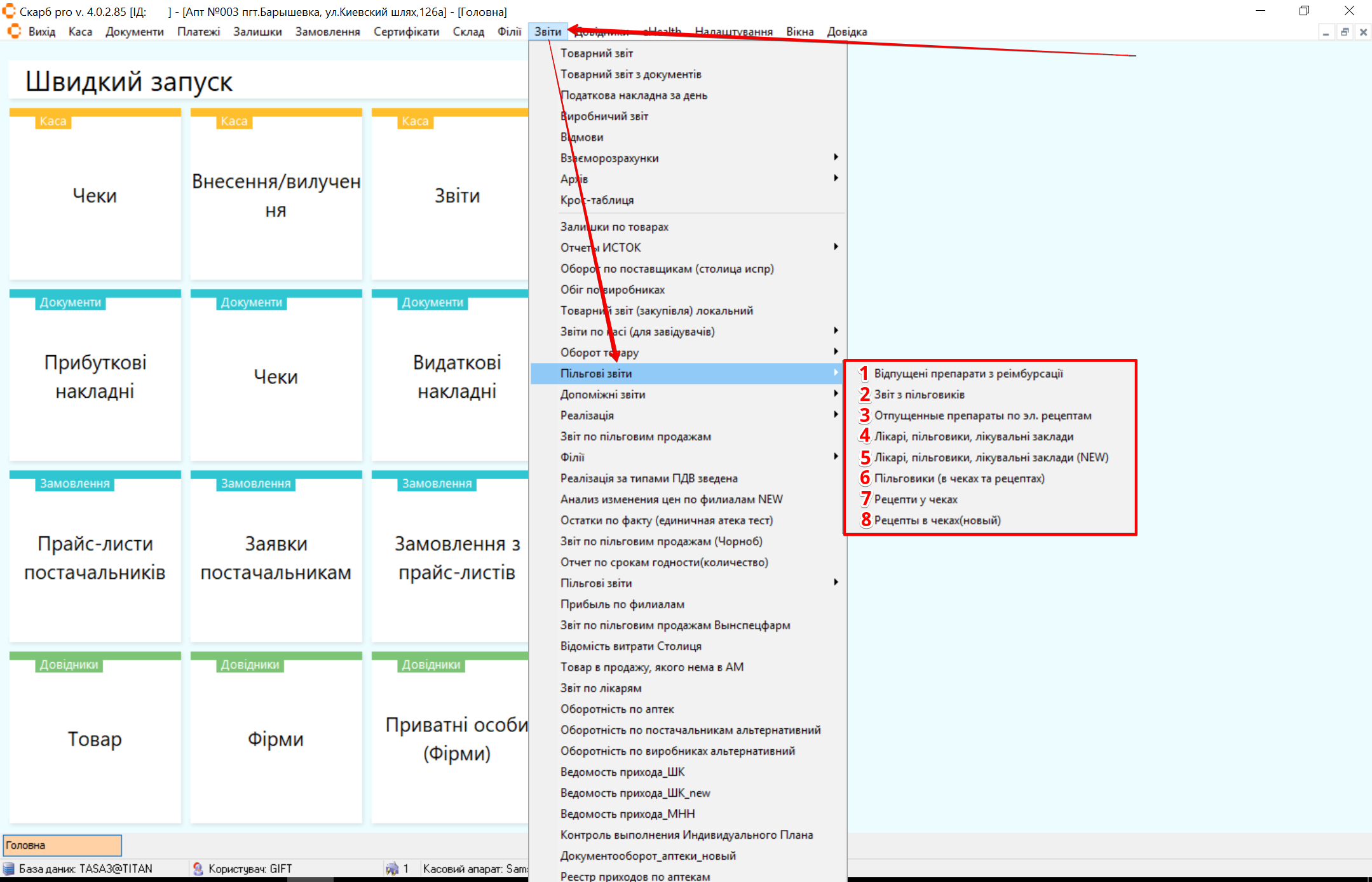Click the cash register icon in status bar
The width and height of the screenshot is (1372, 882).
click(392, 869)
